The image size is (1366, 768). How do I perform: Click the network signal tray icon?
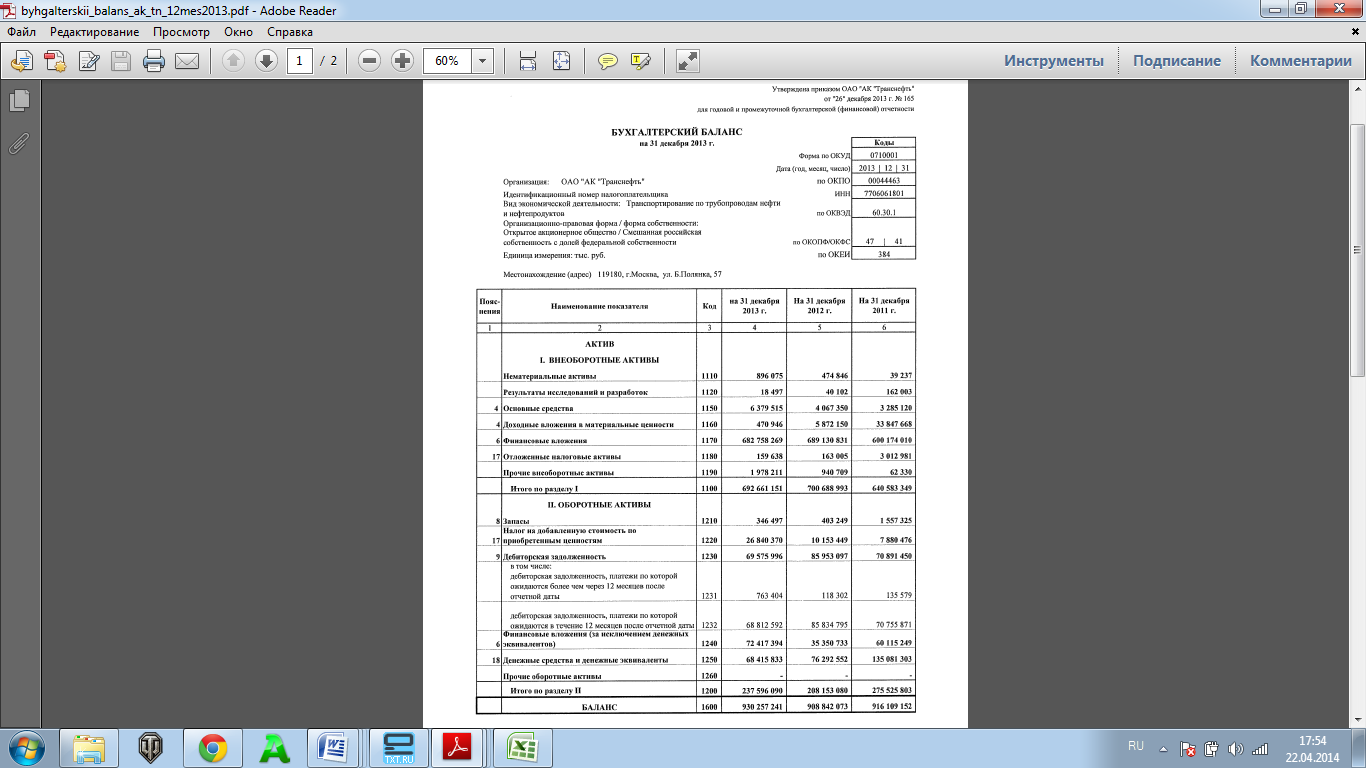tap(1261, 748)
